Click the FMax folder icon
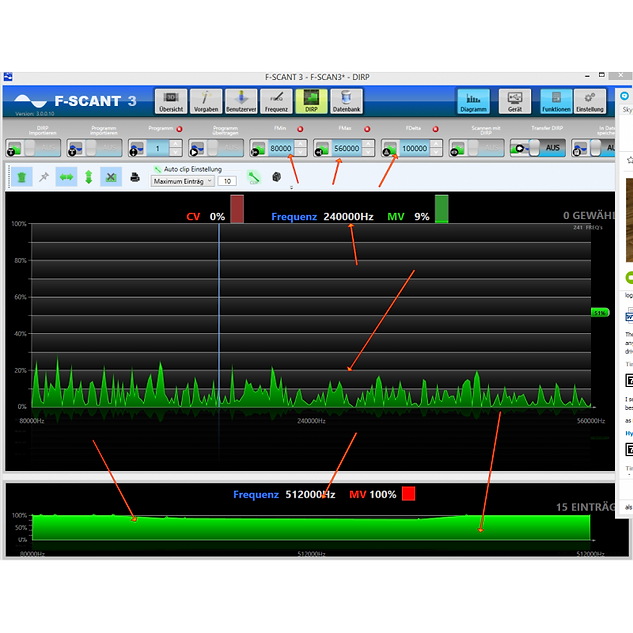The width and height of the screenshot is (633, 633). 322,148
